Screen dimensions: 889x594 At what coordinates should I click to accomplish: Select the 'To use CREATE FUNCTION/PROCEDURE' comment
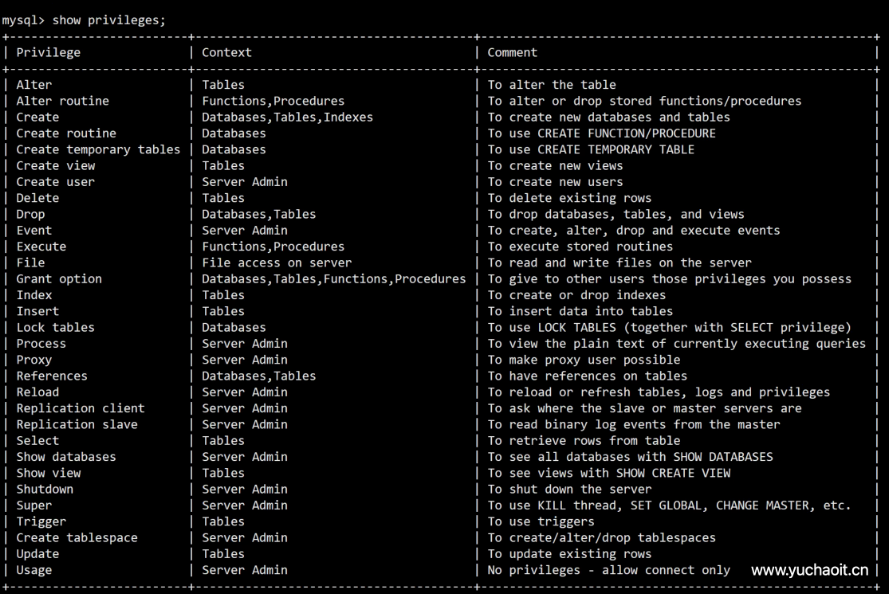(602, 133)
